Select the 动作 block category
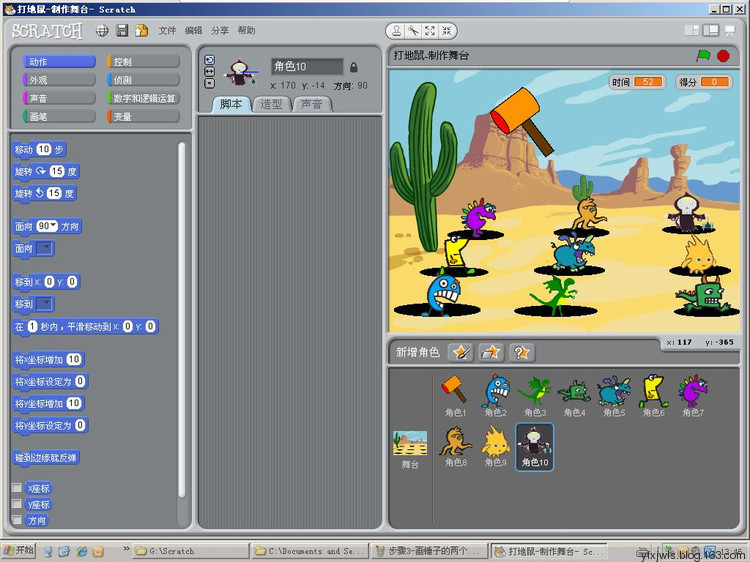The width and height of the screenshot is (750, 562). (x=59, y=62)
